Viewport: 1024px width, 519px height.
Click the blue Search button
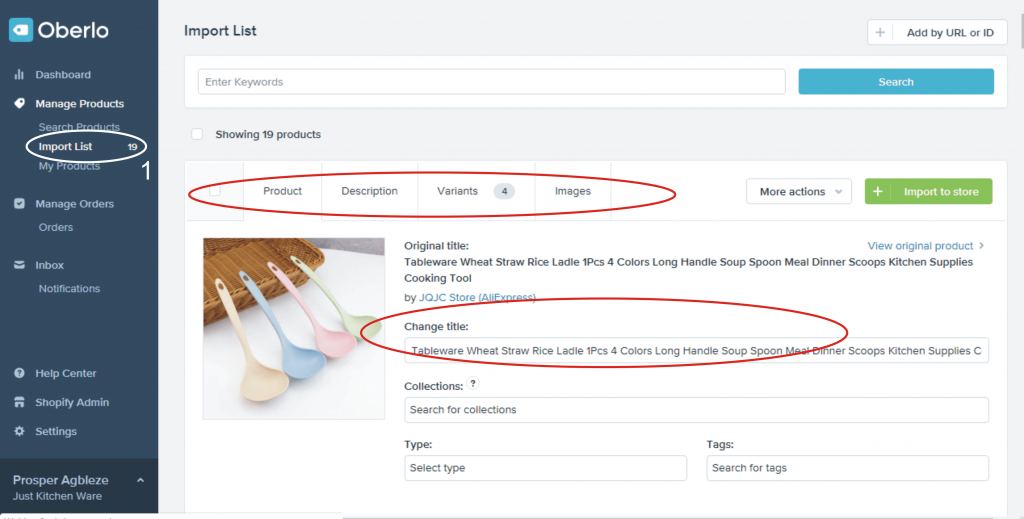896,82
